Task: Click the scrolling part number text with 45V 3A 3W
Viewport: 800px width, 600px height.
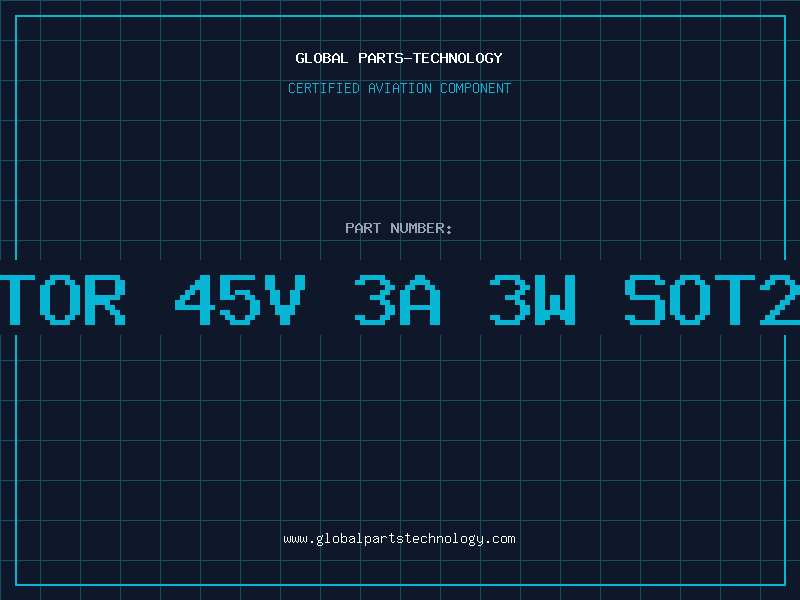Action: tap(400, 299)
